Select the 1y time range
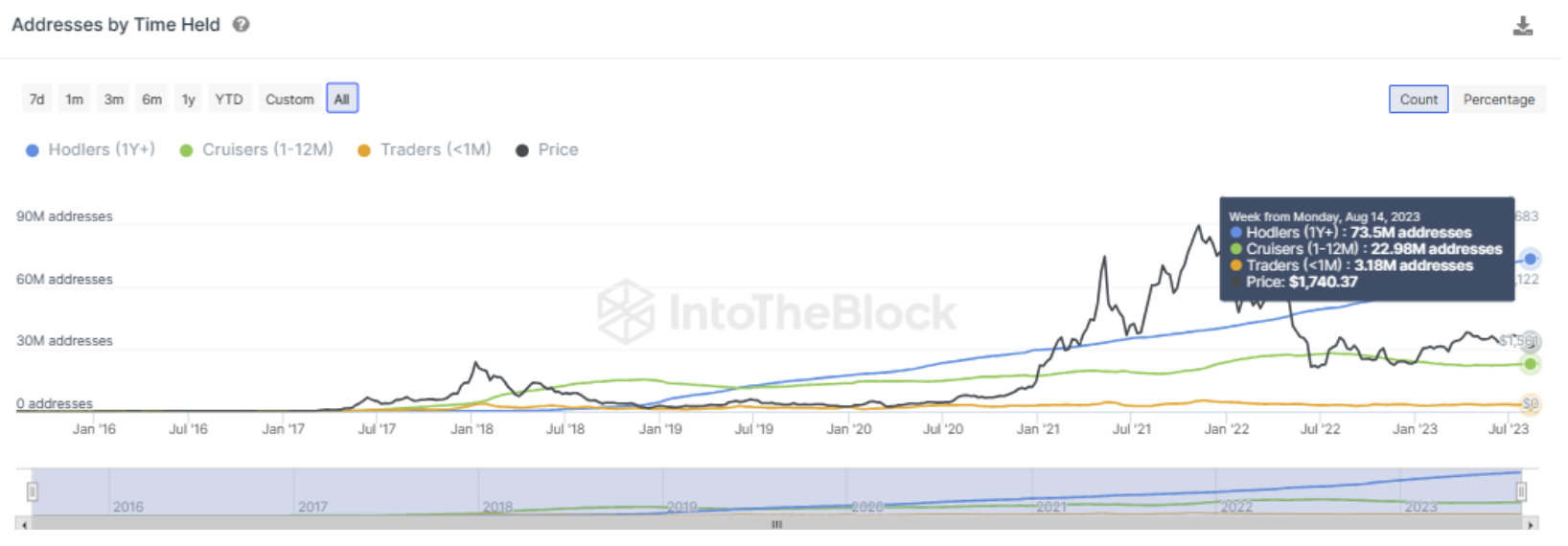This screenshot has height=546, width=1568. [189, 99]
